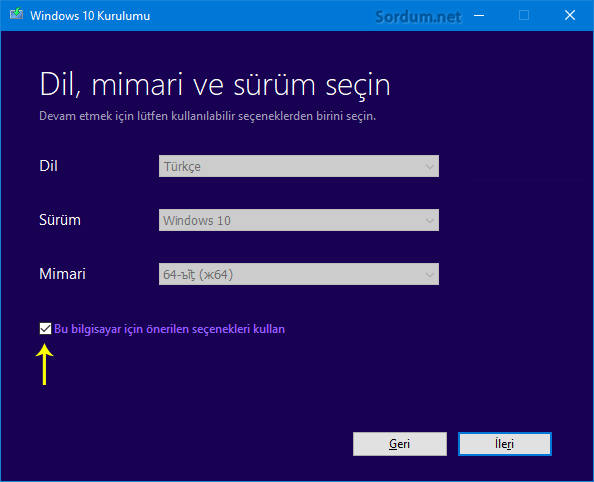Click the 'Mimari' field label
This screenshot has width=594, height=482.
tap(63, 274)
